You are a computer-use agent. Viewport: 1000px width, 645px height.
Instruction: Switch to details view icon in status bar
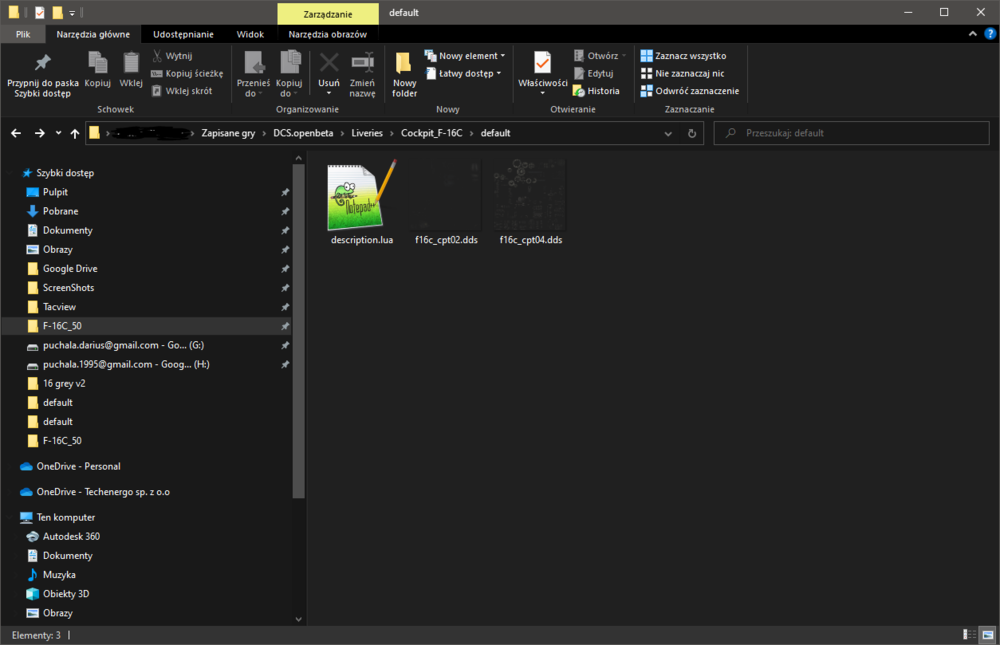pos(969,635)
